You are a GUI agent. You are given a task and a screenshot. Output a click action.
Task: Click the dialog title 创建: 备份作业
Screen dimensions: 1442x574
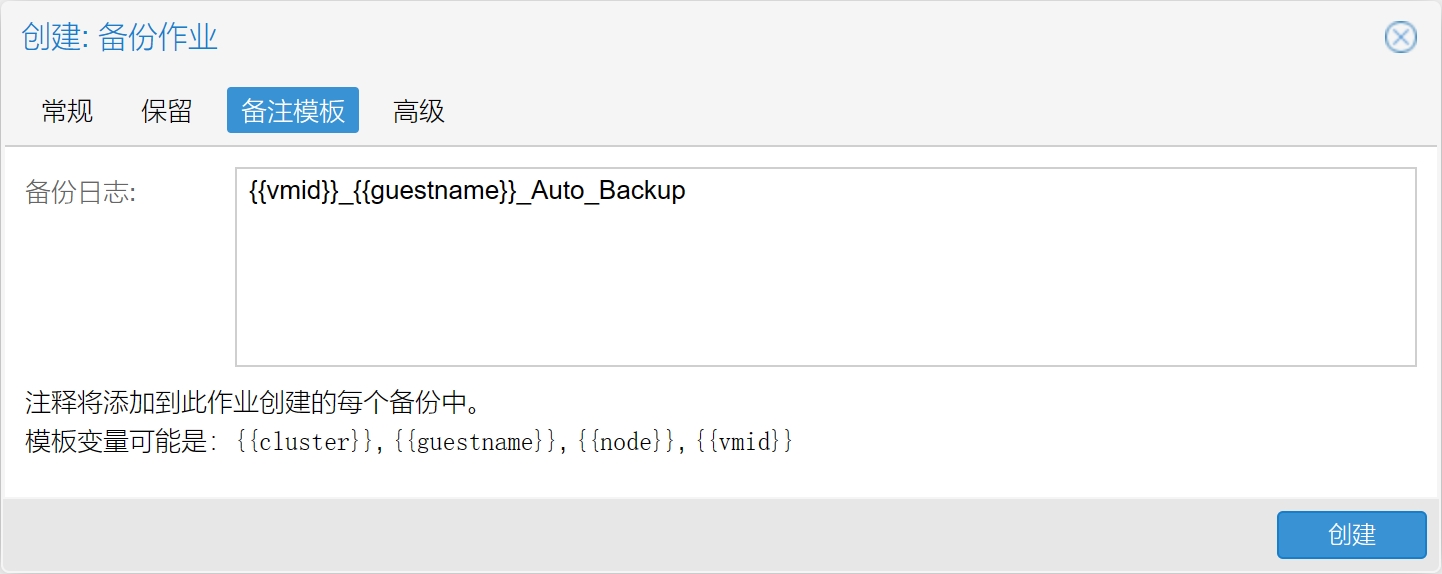tap(119, 38)
